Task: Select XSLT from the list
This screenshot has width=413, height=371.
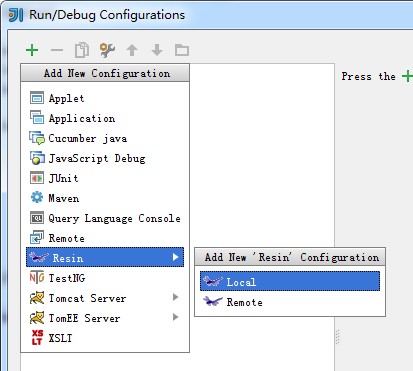Action: pos(105,337)
